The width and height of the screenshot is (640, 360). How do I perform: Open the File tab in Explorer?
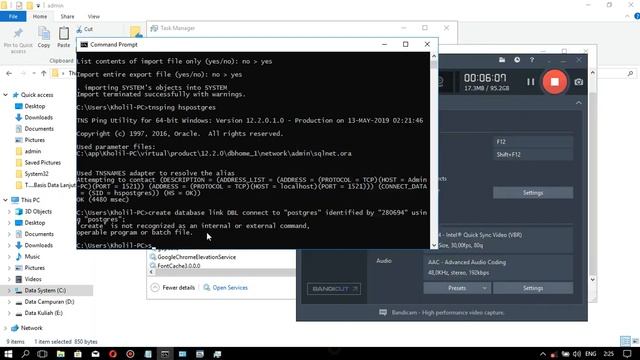click(x=13, y=16)
